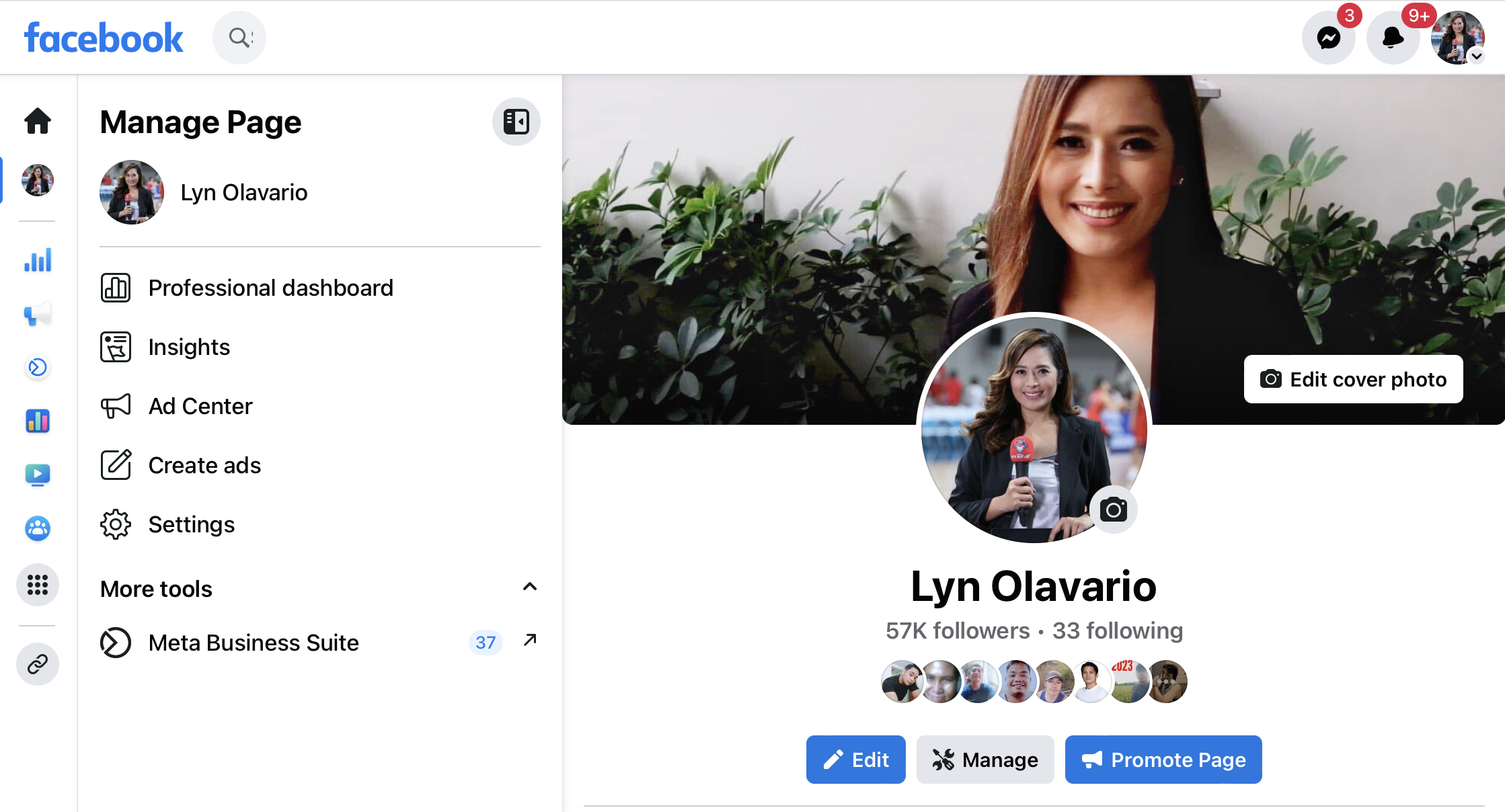
Task: Open the Messenger chats icon
Action: point(1328,38)
